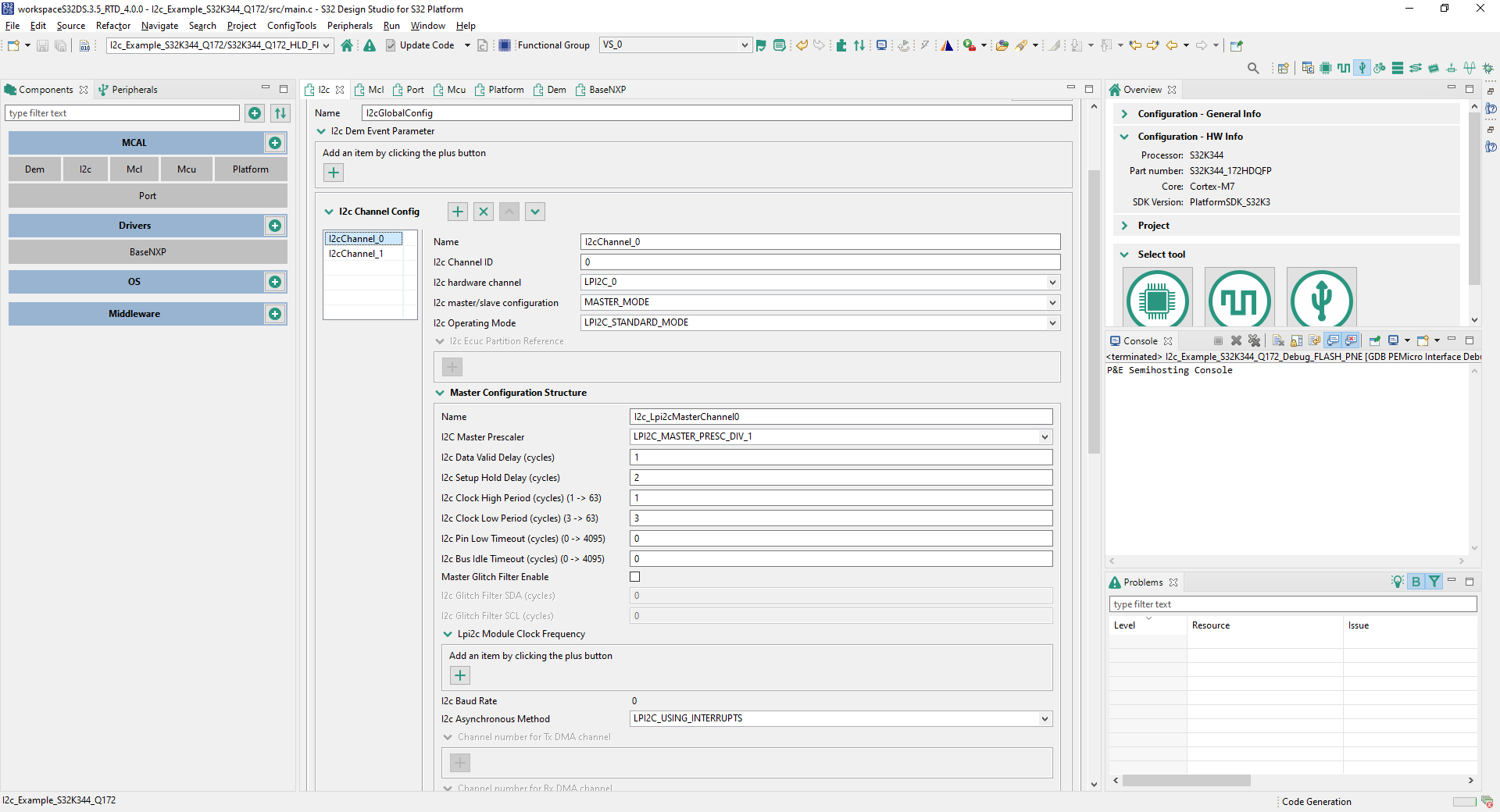Enable Master Glitch Filter Enable checkbox

635,576
